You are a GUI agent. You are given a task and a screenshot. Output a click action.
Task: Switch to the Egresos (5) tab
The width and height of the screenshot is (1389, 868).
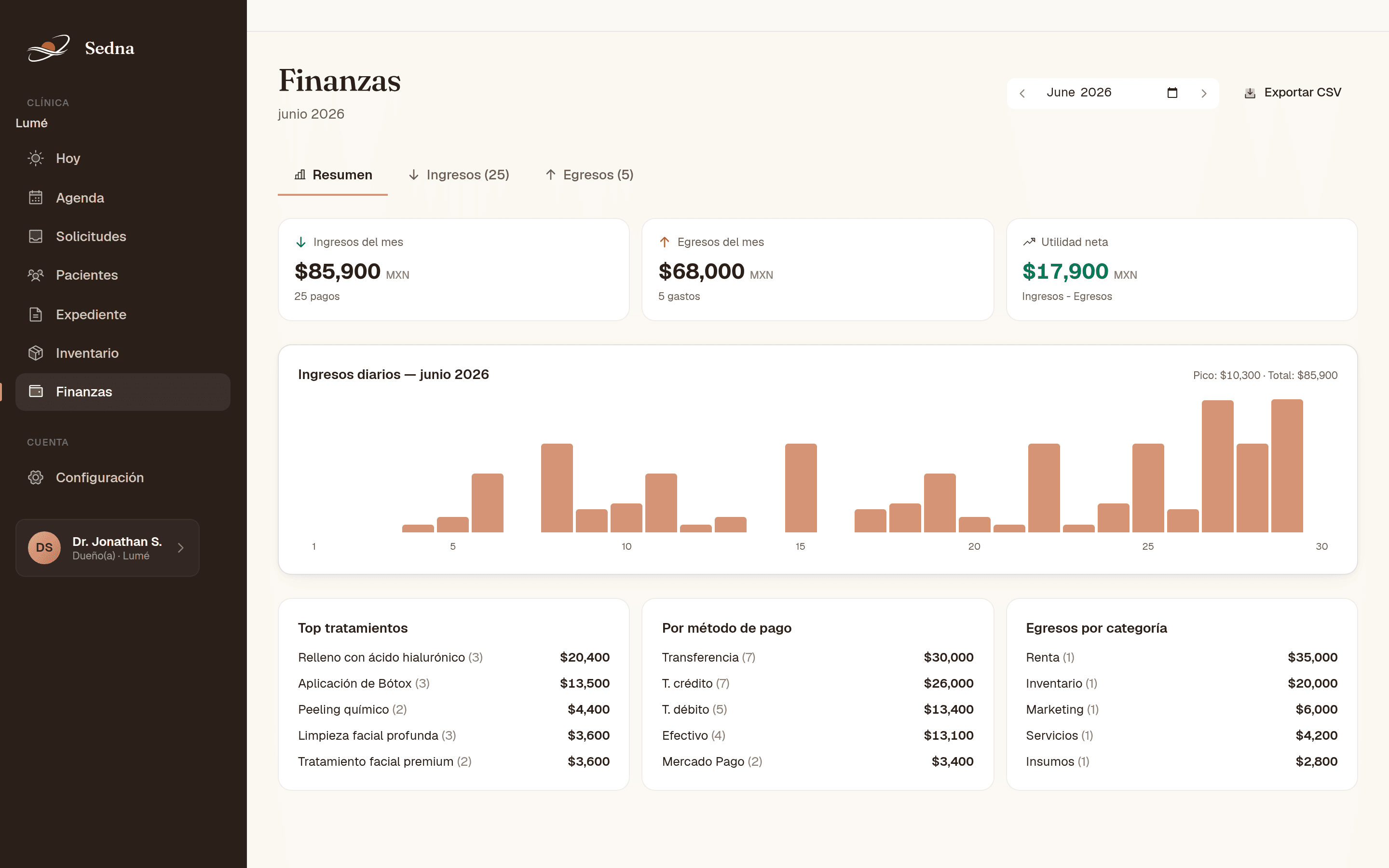click(x=589, y=175)
